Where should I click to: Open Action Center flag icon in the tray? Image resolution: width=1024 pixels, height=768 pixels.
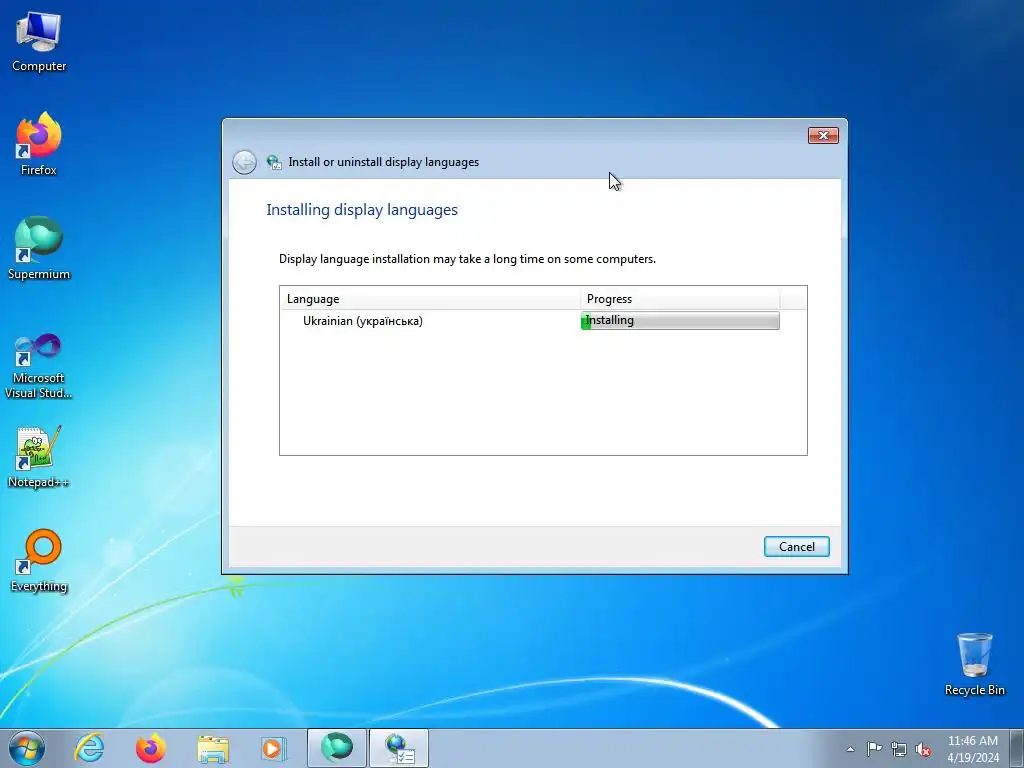click(874, 749)
